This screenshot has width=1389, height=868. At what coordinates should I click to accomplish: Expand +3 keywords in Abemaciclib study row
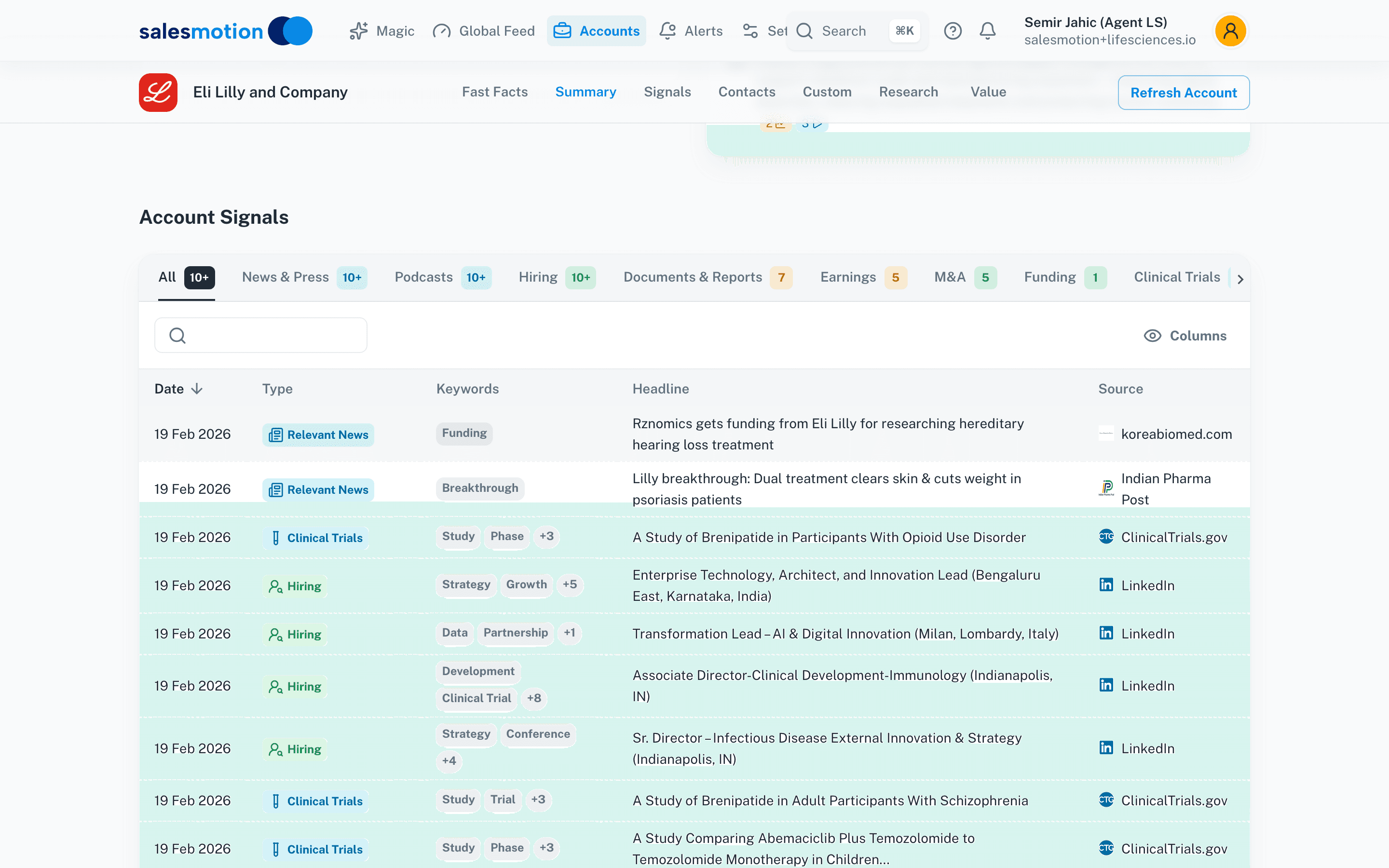546,848
